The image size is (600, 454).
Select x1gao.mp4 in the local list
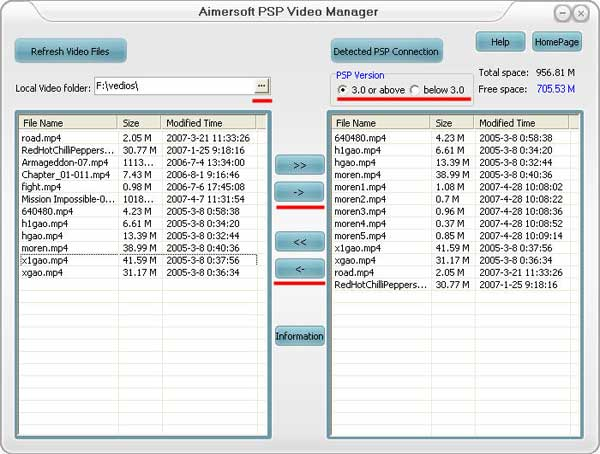click(139, 260)
